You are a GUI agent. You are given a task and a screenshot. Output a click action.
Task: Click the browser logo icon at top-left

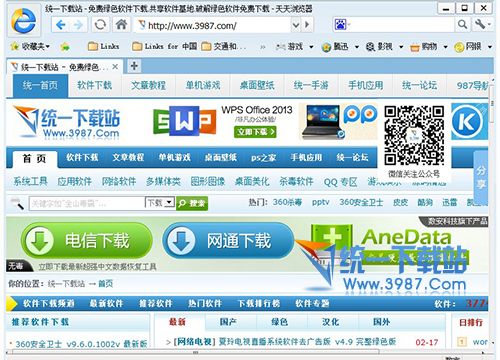(23, 21)
